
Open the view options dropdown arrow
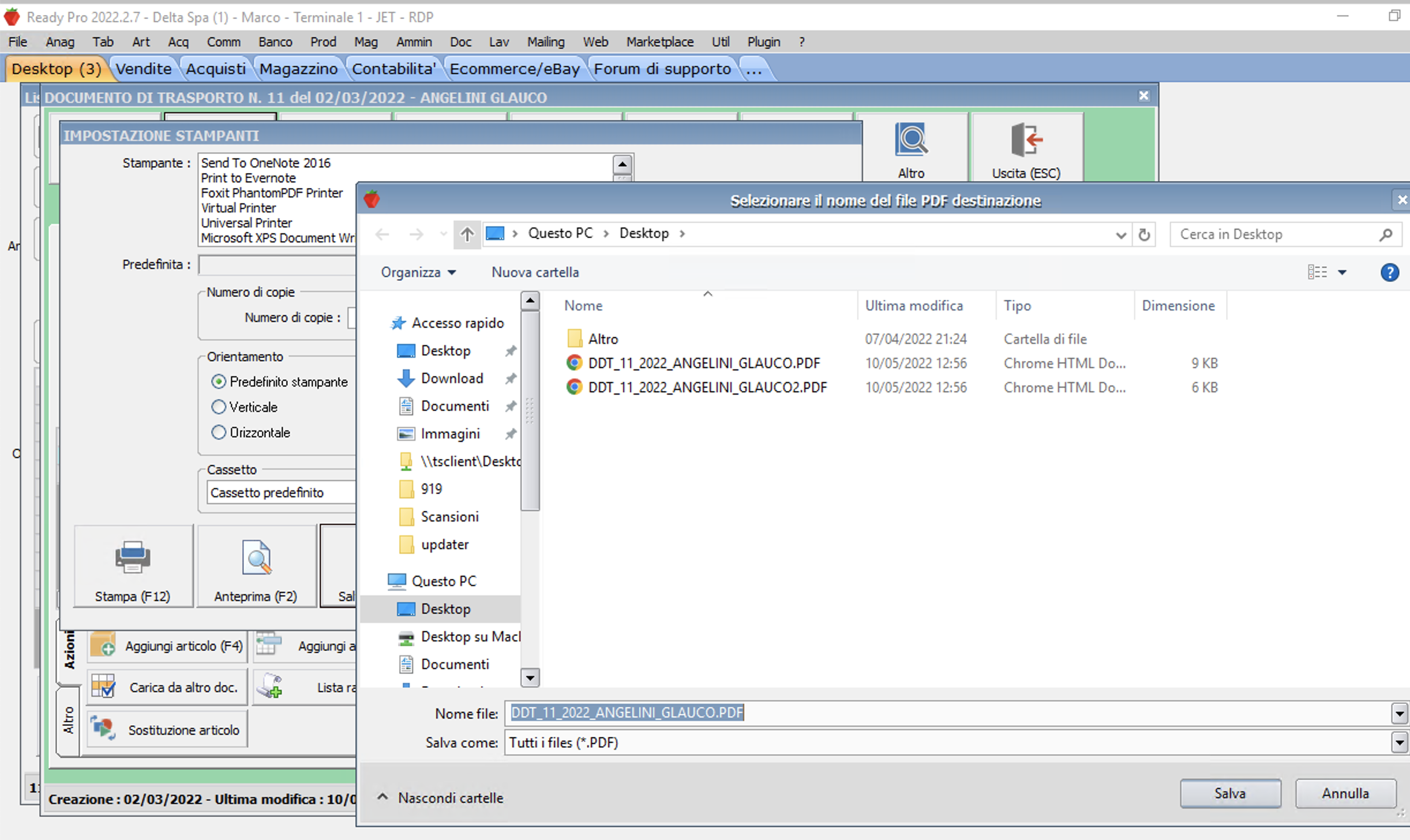pyautogui.click(x=1342, y=272)
